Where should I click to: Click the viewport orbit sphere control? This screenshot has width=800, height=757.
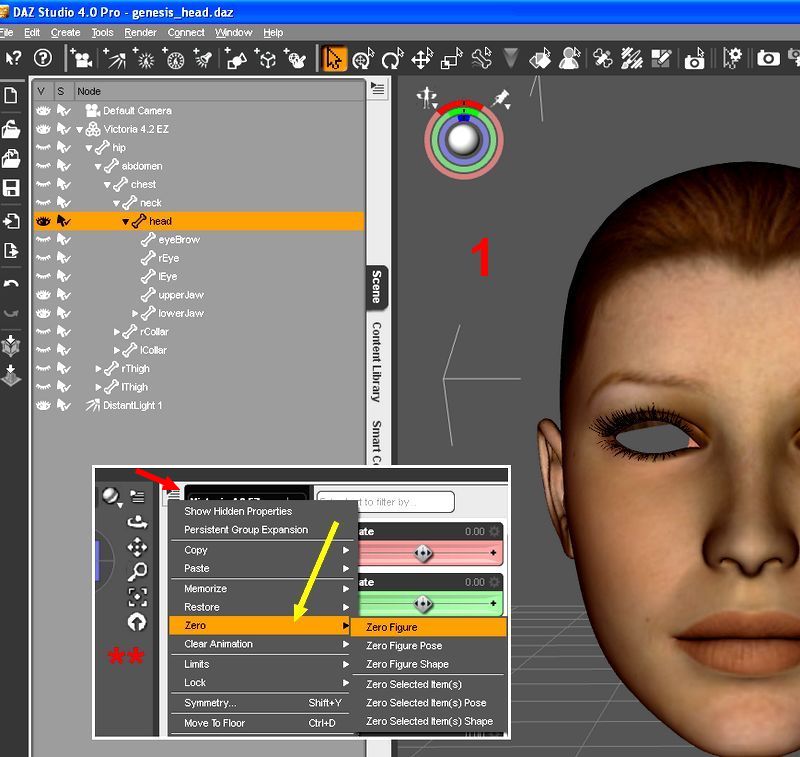[463, 138]
